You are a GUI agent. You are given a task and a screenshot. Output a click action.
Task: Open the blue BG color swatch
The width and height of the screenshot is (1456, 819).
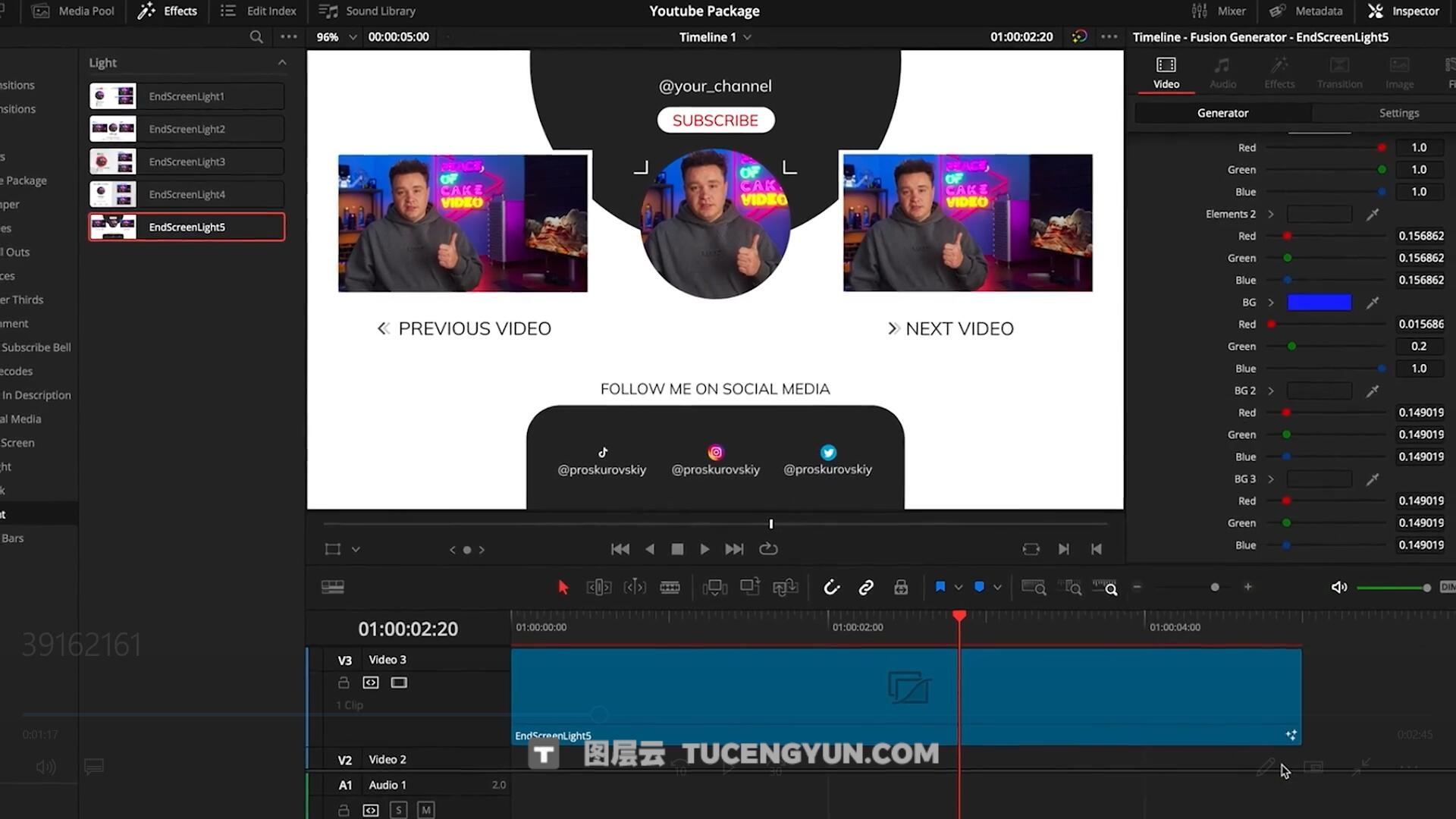(x=1319, y=303)
